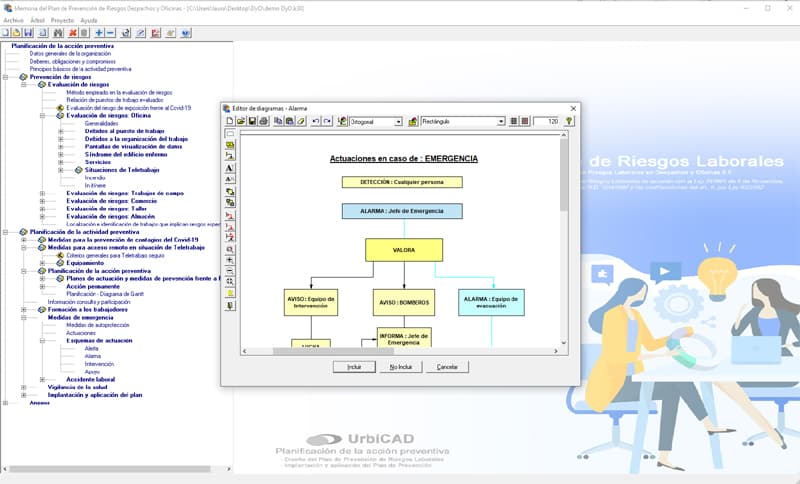Select Incendio tree item
The width and height of the screenshot is (800, 484).
click(95, 178)
